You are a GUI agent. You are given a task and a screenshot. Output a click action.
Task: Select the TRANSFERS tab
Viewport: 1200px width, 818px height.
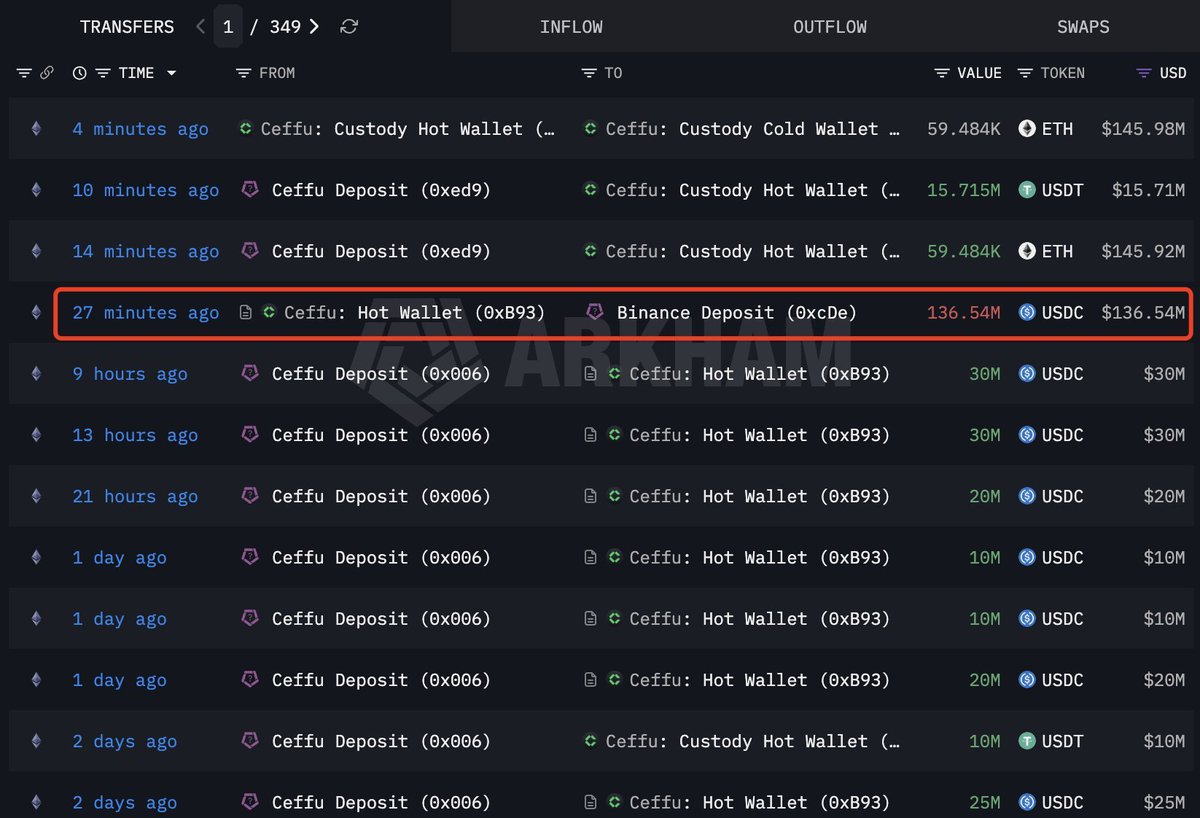coord(127,27)
